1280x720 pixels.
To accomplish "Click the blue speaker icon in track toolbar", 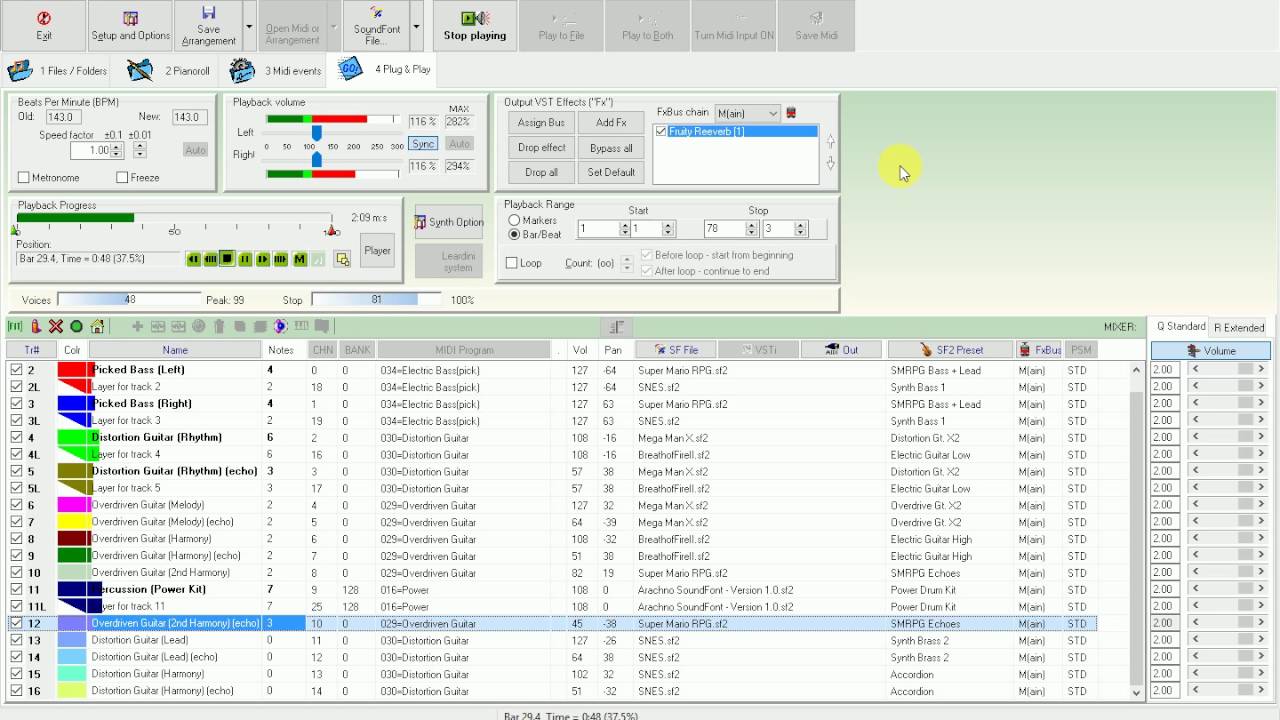I will click(x=281, y=326).
